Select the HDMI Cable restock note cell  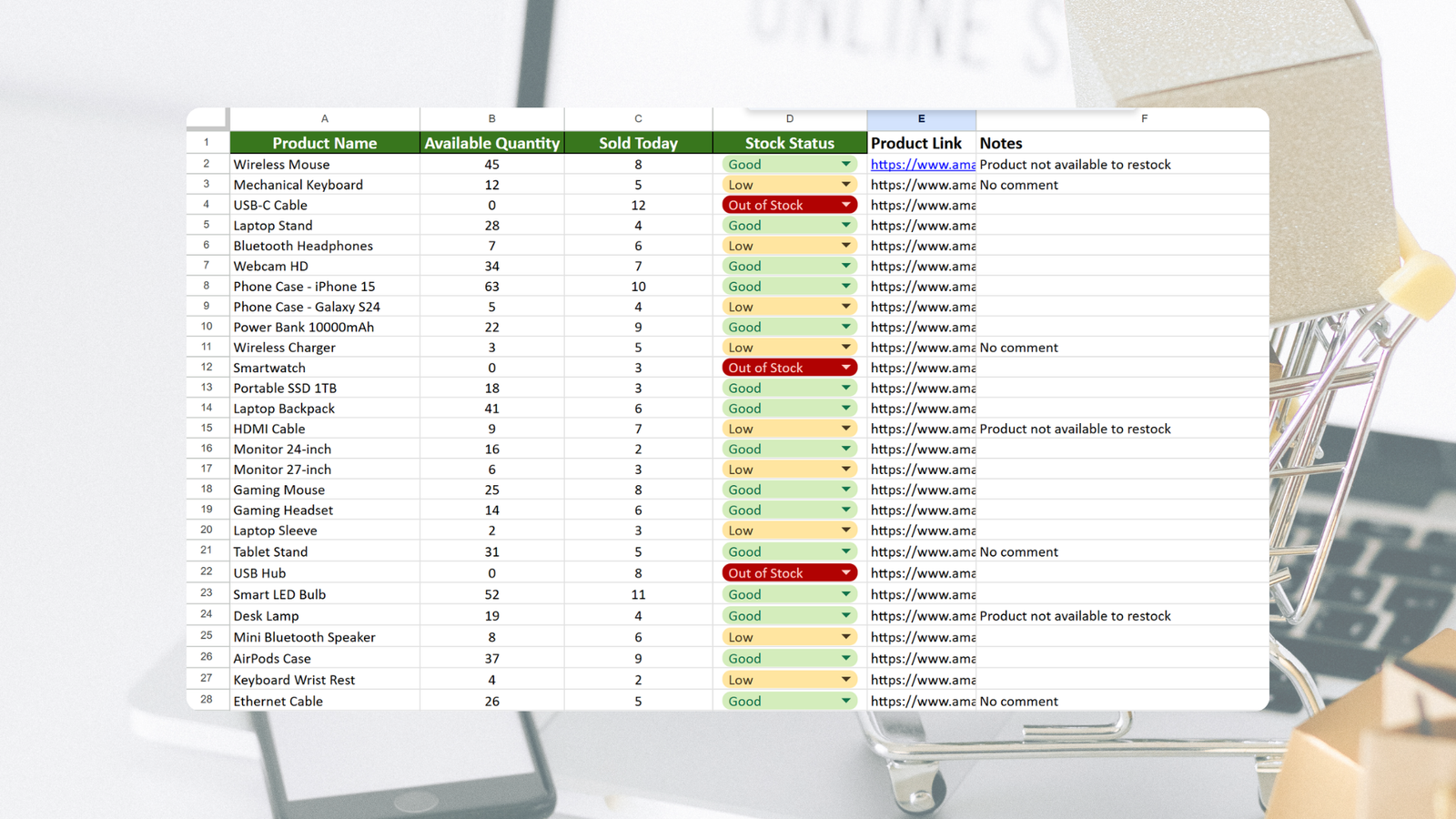[x=1123, y=429]
